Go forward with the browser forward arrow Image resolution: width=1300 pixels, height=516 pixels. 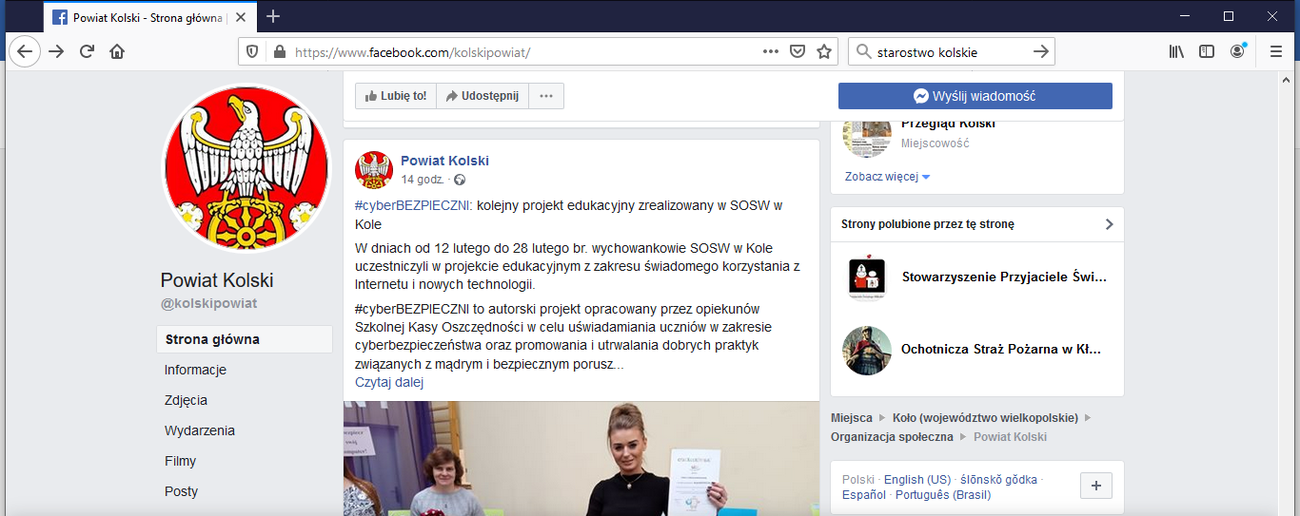pyautogui.click(x=56, y=51)
